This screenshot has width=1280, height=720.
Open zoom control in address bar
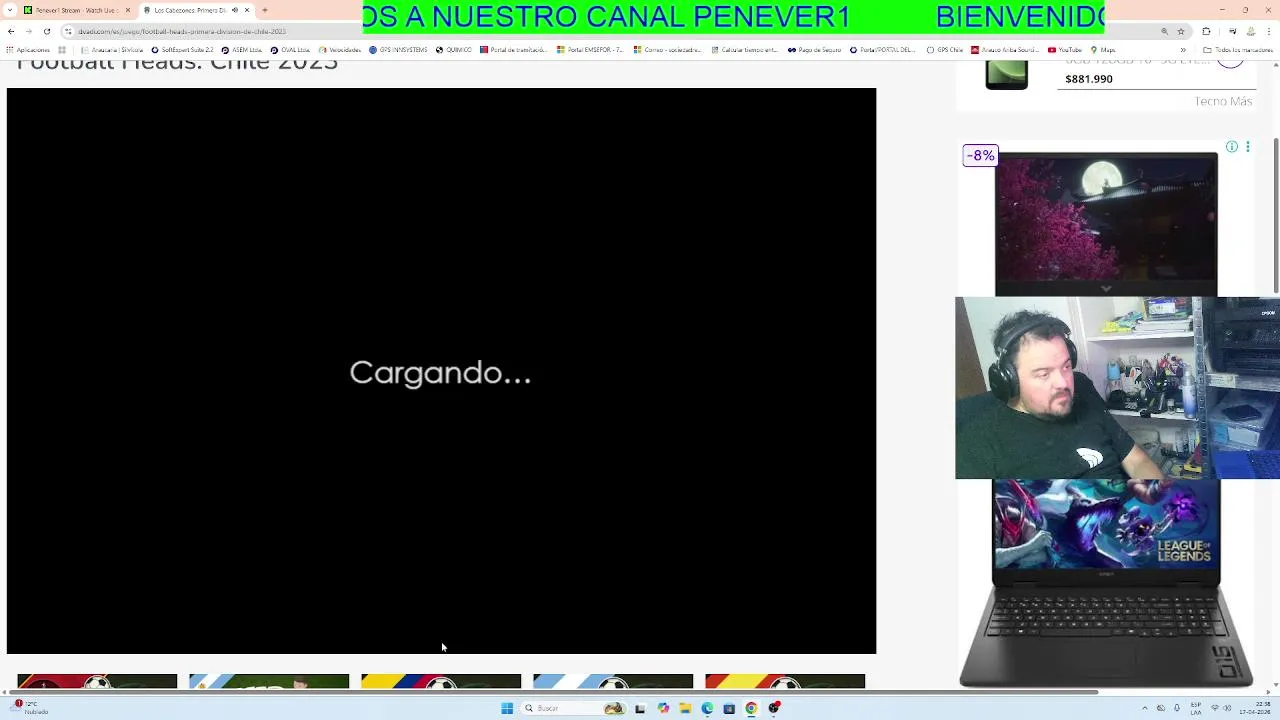(1164, 31)
